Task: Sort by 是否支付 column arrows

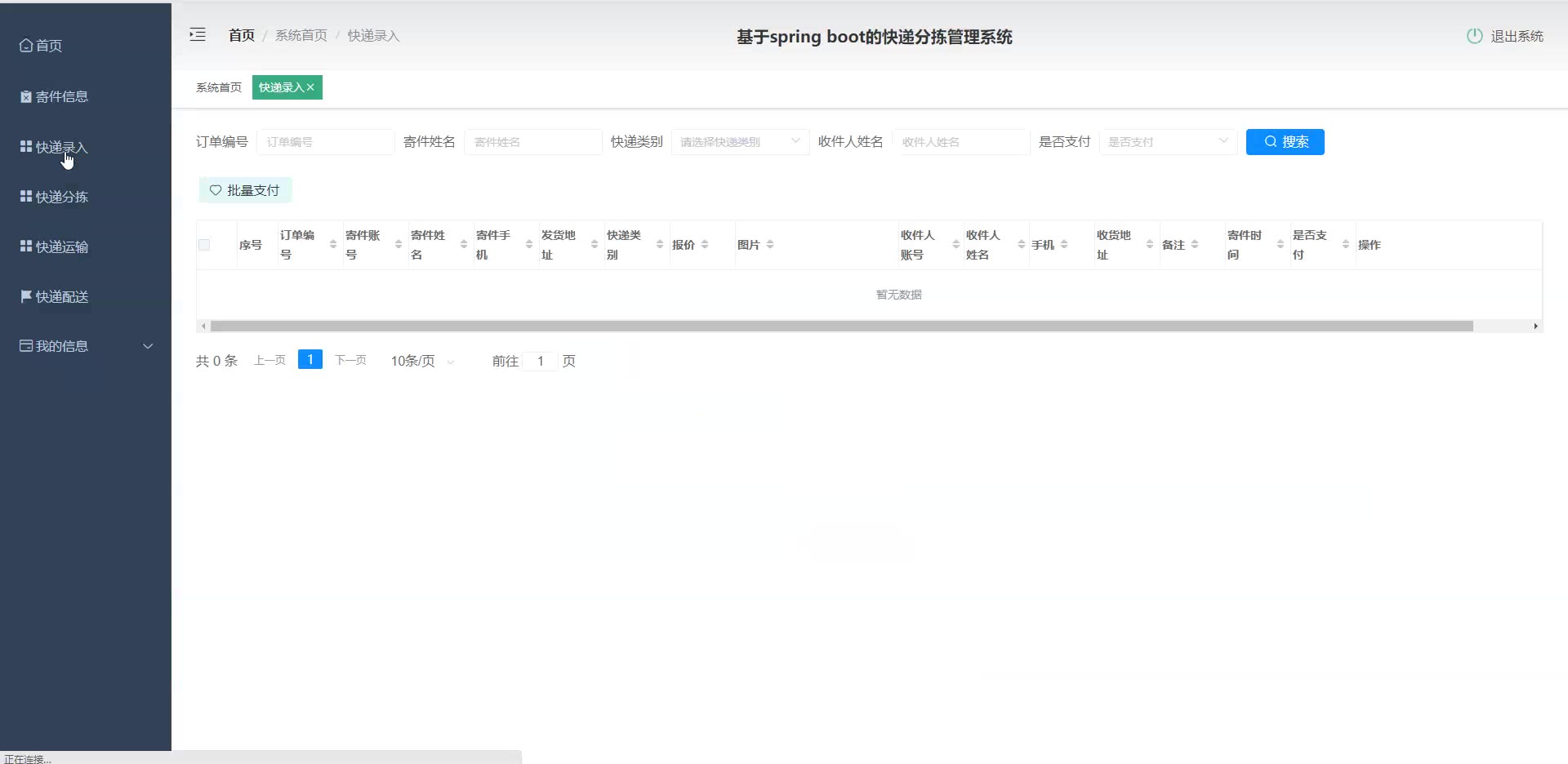Action: [x=1346, y=245]
